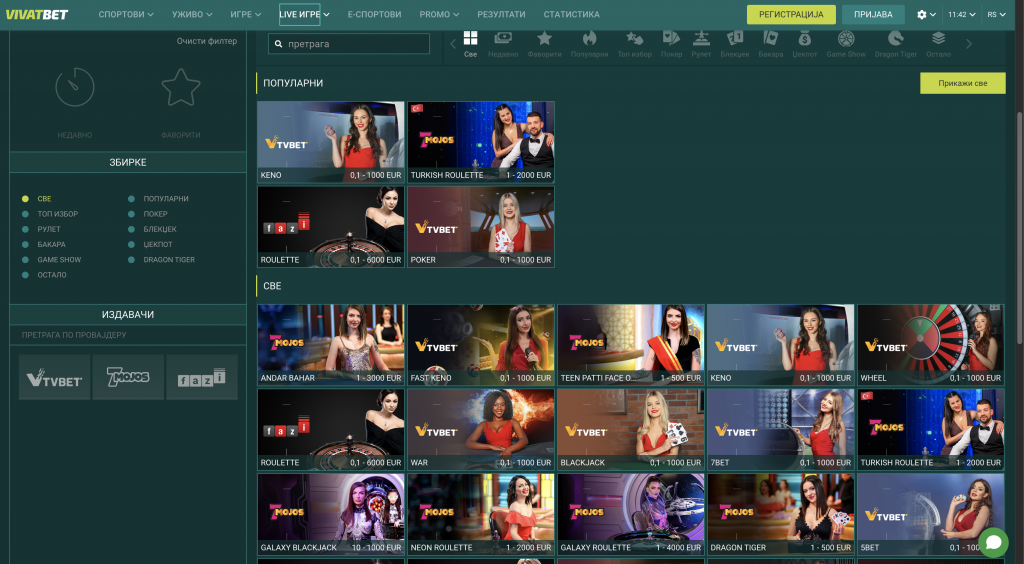Open the live chat bubble
This screenshot has width=1024, height=564.
click(993, 542)
